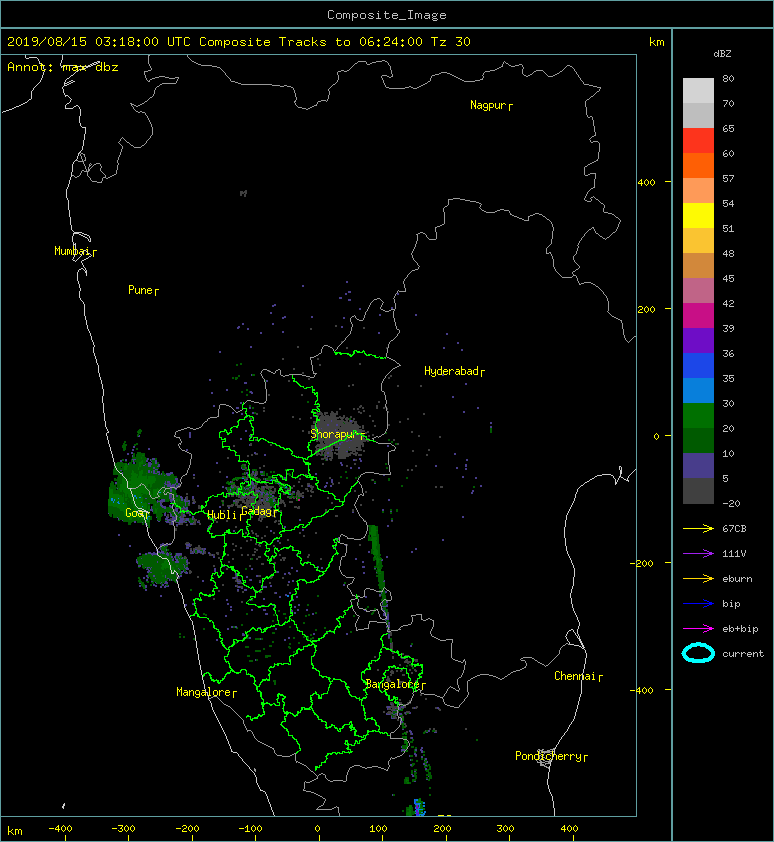
Task: Click the lightest gray swatch below 80
Action: coord(698,90)
